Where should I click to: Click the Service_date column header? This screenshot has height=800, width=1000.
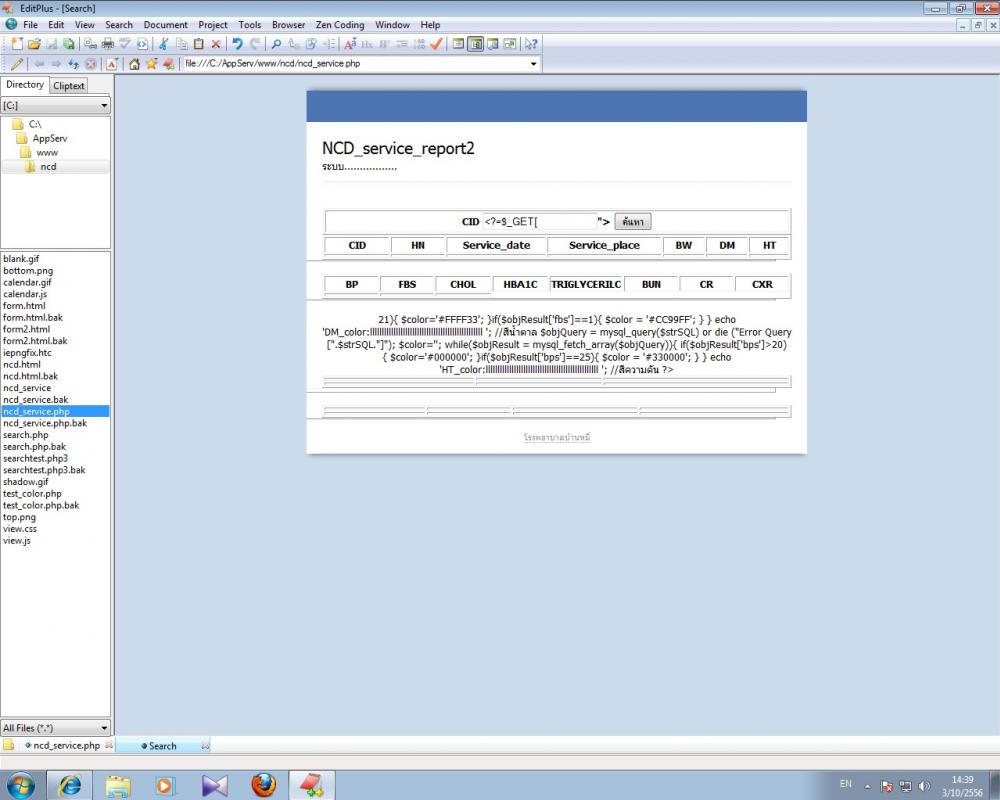click(496, 246)
